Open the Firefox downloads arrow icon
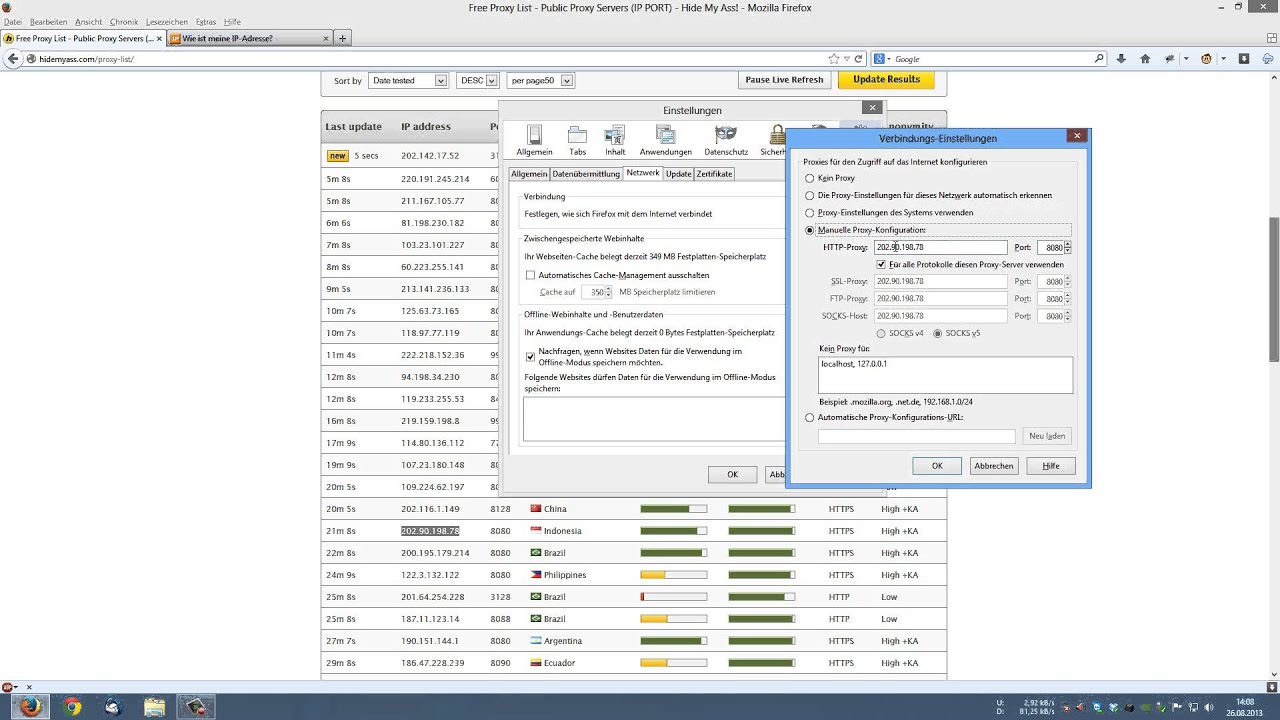1280x720 pixels. tap(1121, 59)
